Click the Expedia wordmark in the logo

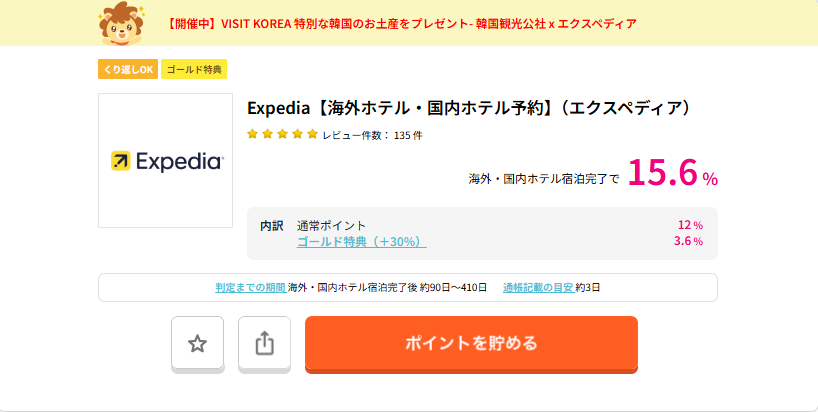pyautogui.click(x=179, y=161)
